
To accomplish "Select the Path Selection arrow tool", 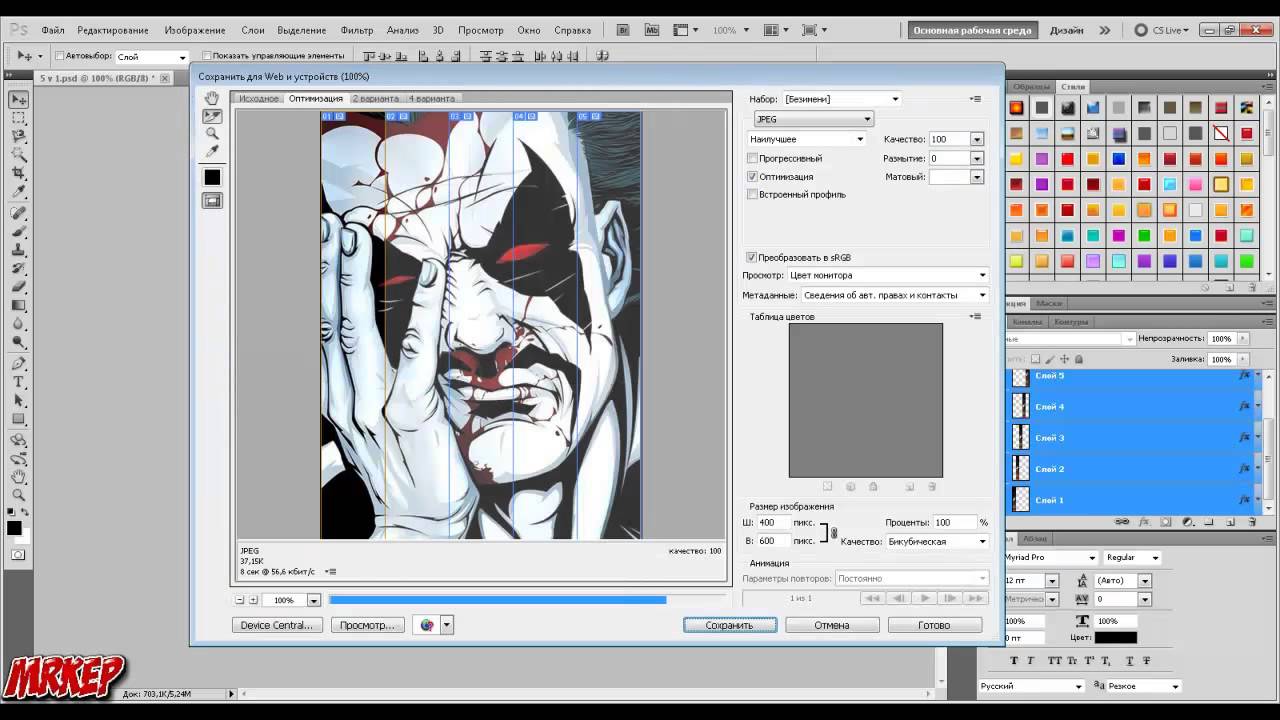I will tap(19, 401).
